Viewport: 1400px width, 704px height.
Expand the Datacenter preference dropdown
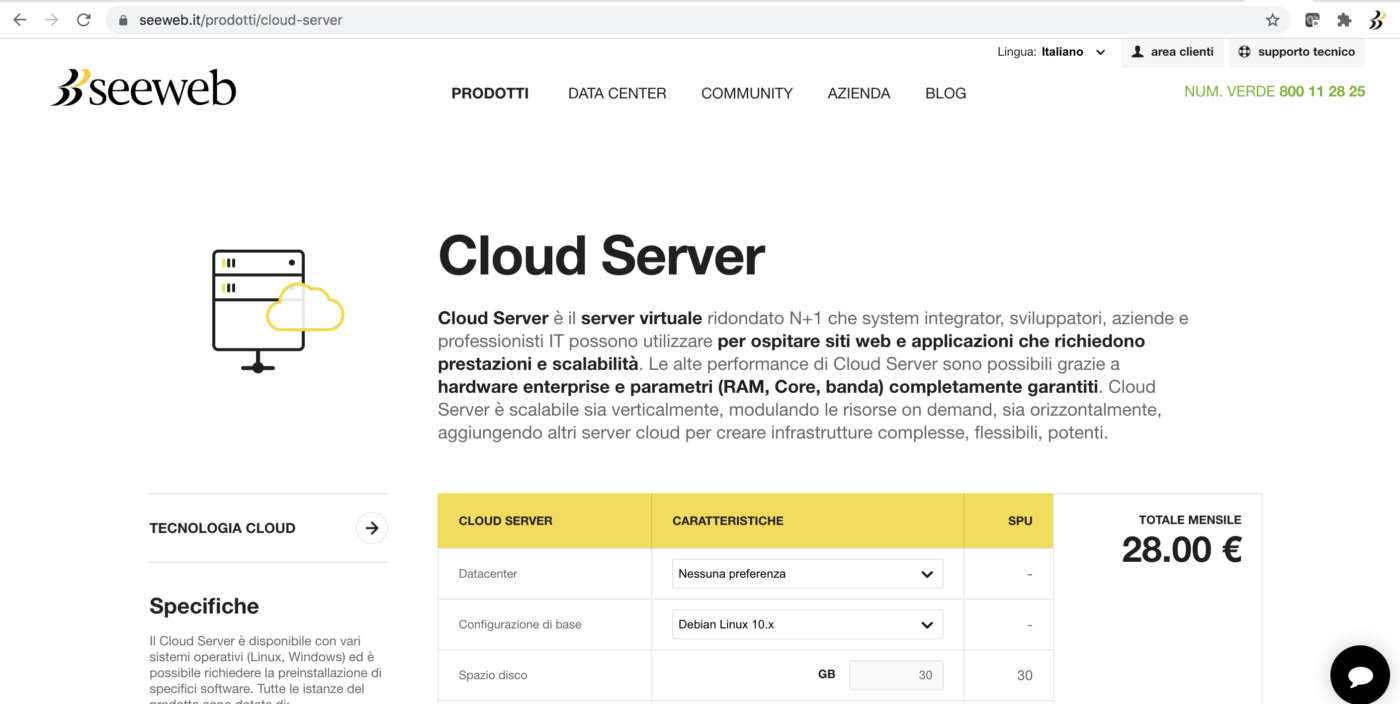[807, 574]
